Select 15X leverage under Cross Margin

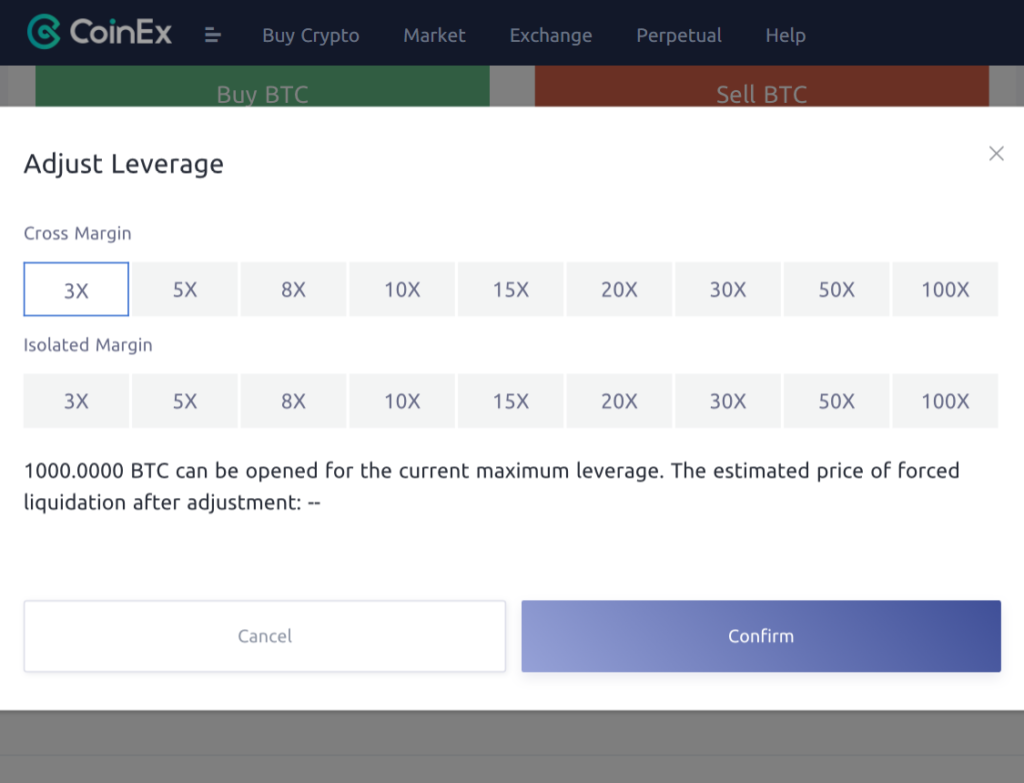point(510,289)
